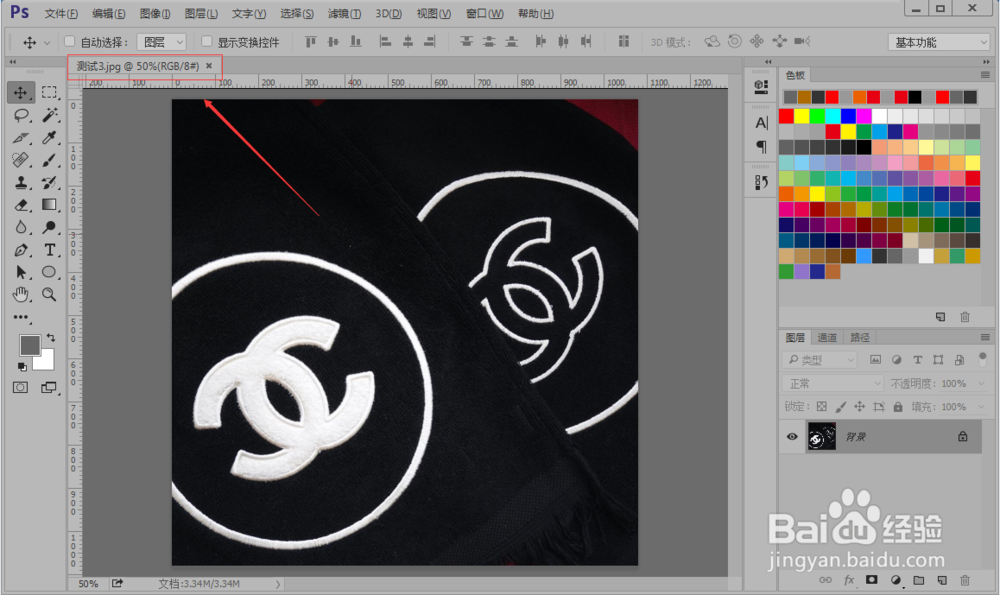This screenshot has width=1000, height=595.
Task: Expand status bar info arrow
Action: click(278, 584)
